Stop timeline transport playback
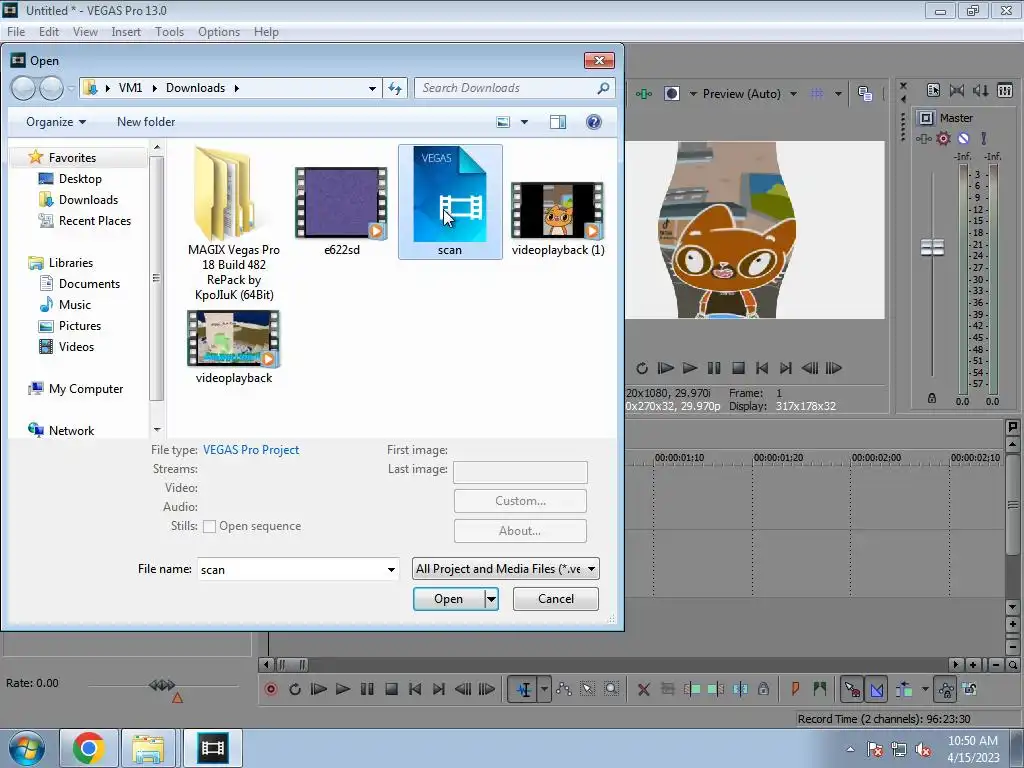 coord(391,689)
